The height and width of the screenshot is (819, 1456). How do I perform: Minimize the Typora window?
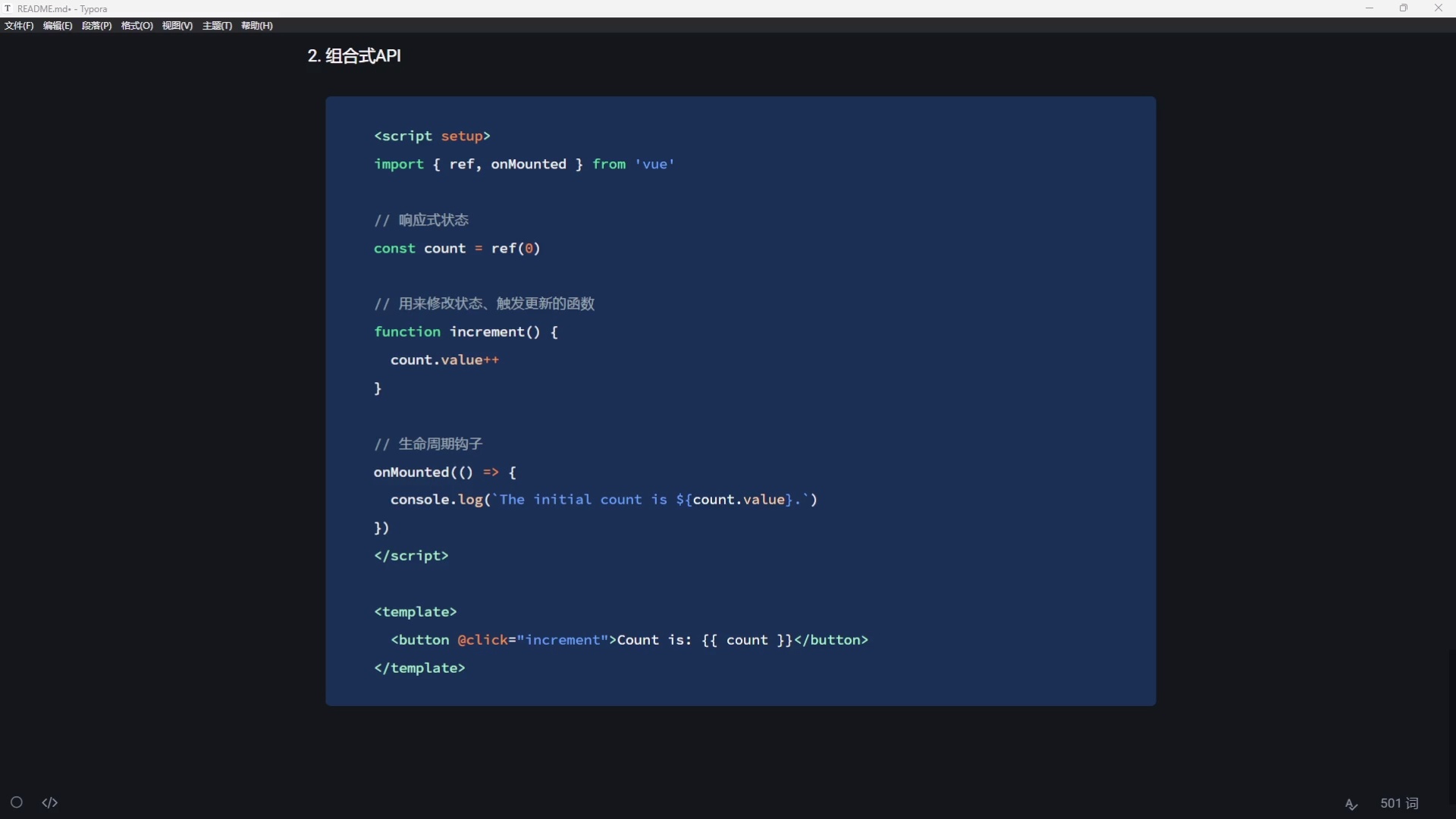pyautogui.click(x=1370, y=8)
